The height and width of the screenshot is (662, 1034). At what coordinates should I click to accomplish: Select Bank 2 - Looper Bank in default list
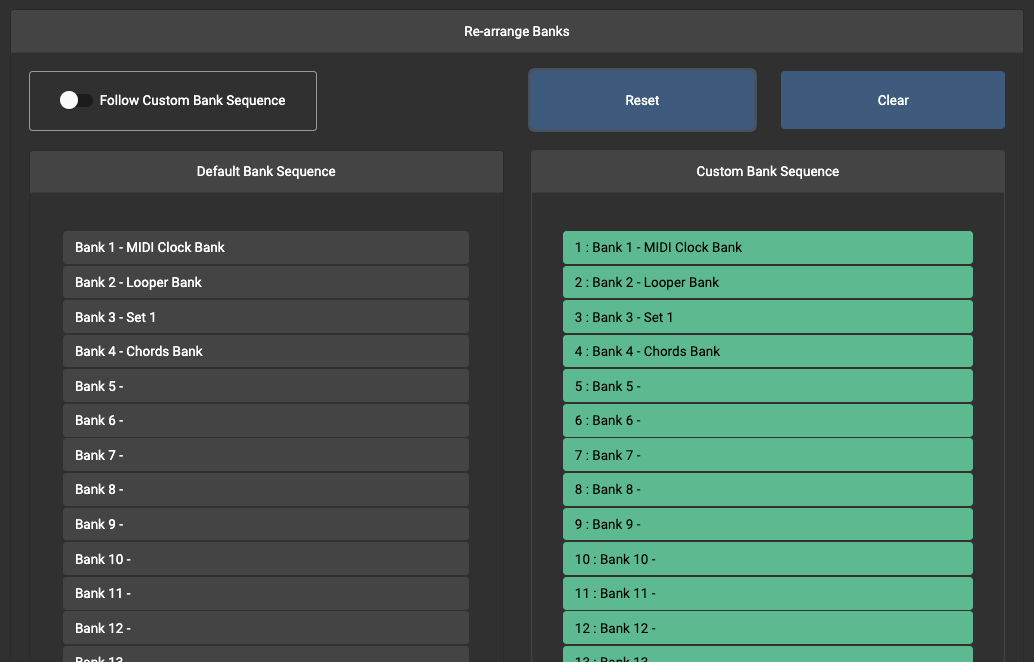click(265, 282)
